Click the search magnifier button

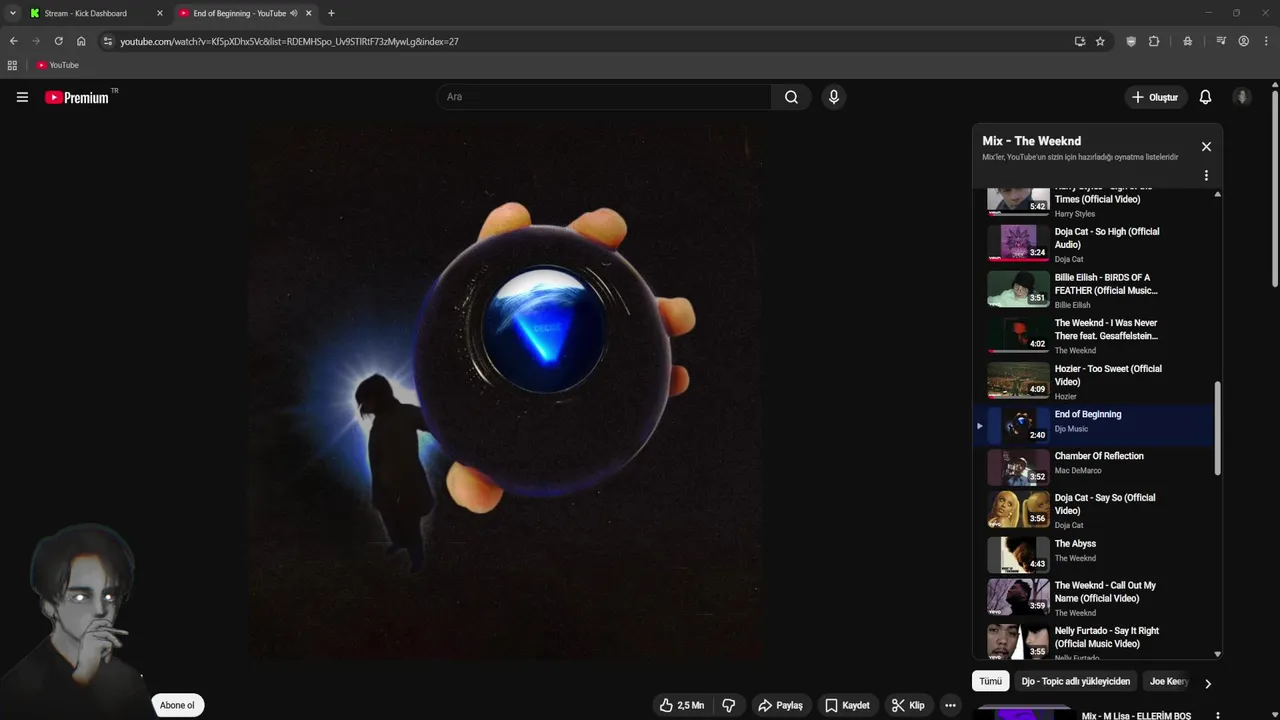click(x=791, y=97)
